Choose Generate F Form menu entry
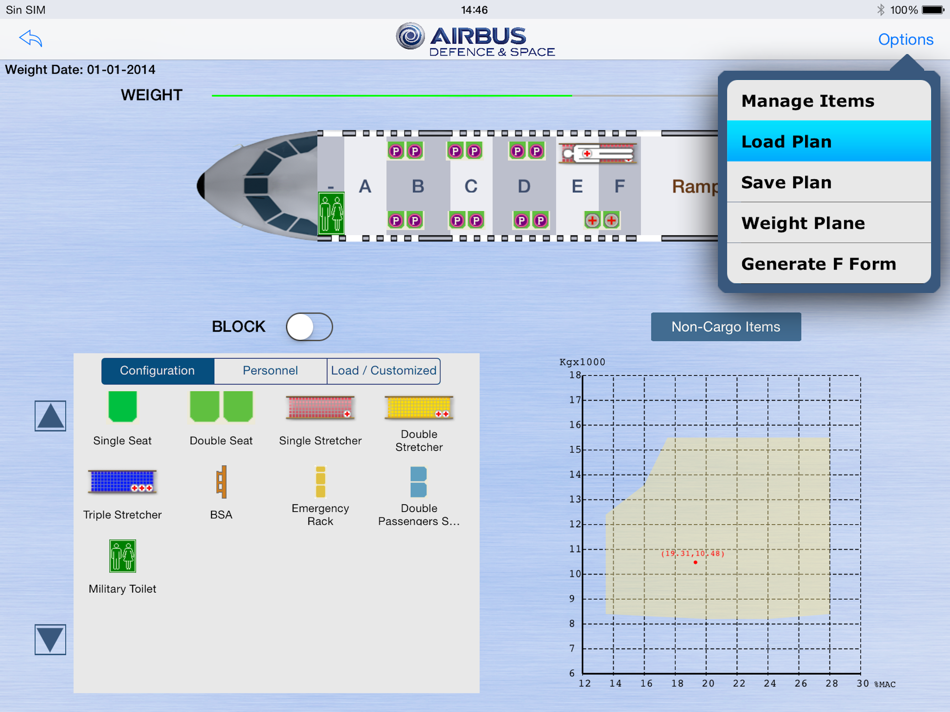This screenshot has height=712, width=950. pyautogui.click(x=829, y=264)
